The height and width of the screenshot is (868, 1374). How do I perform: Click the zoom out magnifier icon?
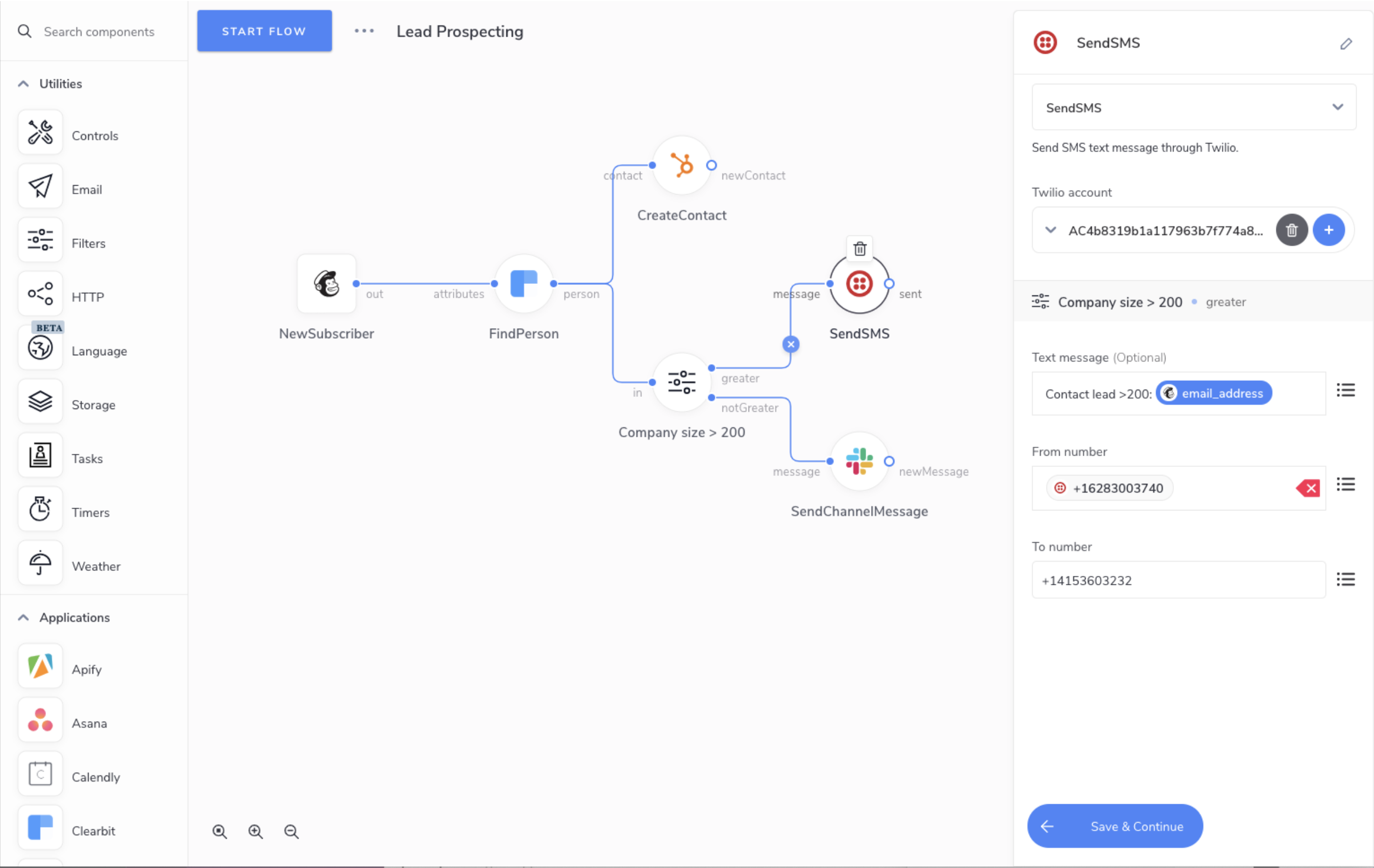(x=291, y=831)
